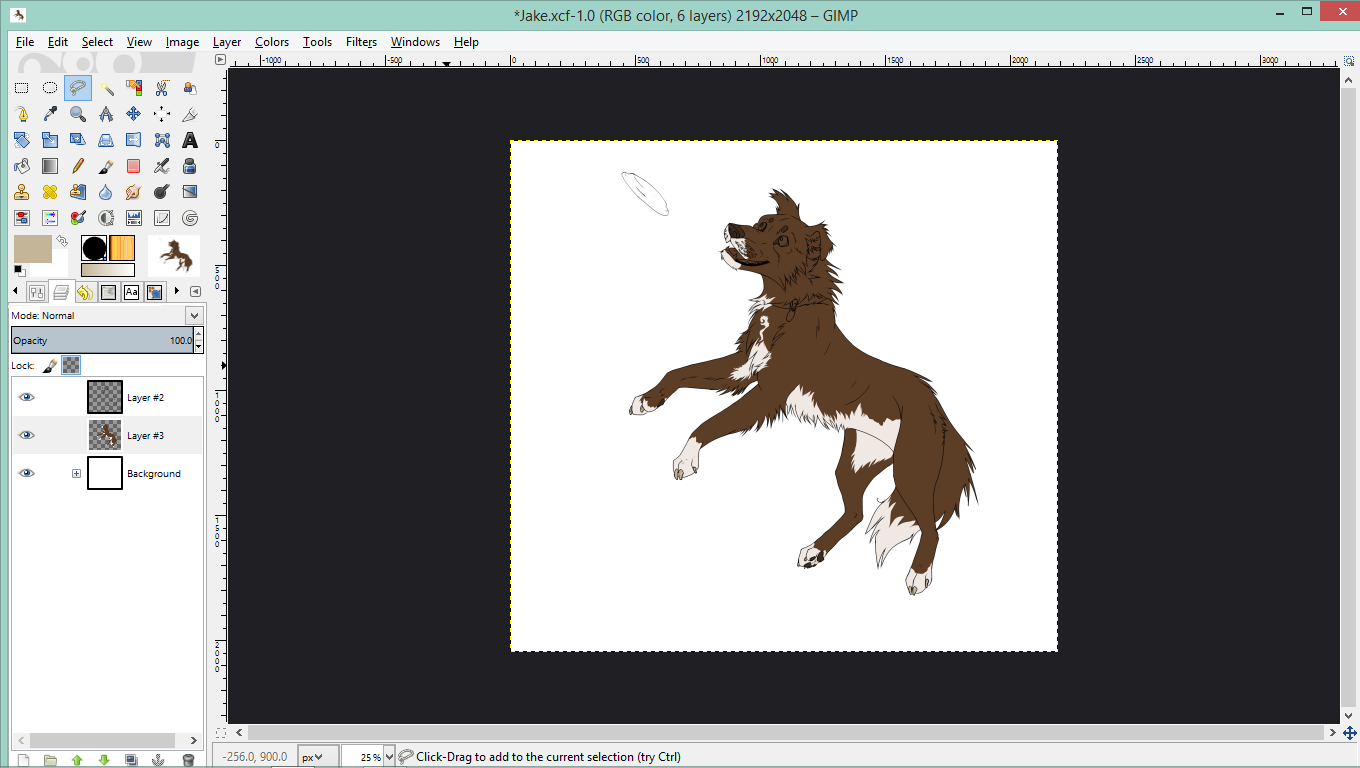The image size is (1360, 768).
Task: Choose the Flip tool
Action: (x=133, y=140)
